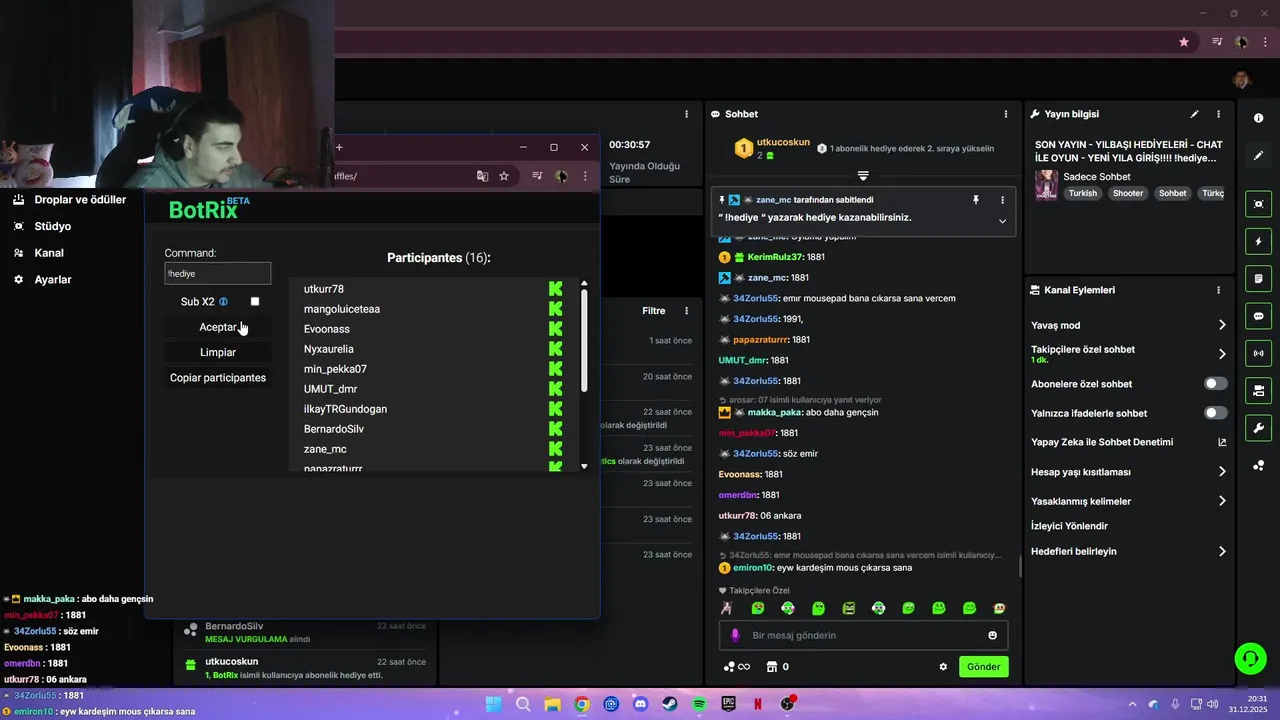Click participant utkurr78 in list
This screenshot has width=1280, height=720.
pyautogui.click(x=323, y=289)
